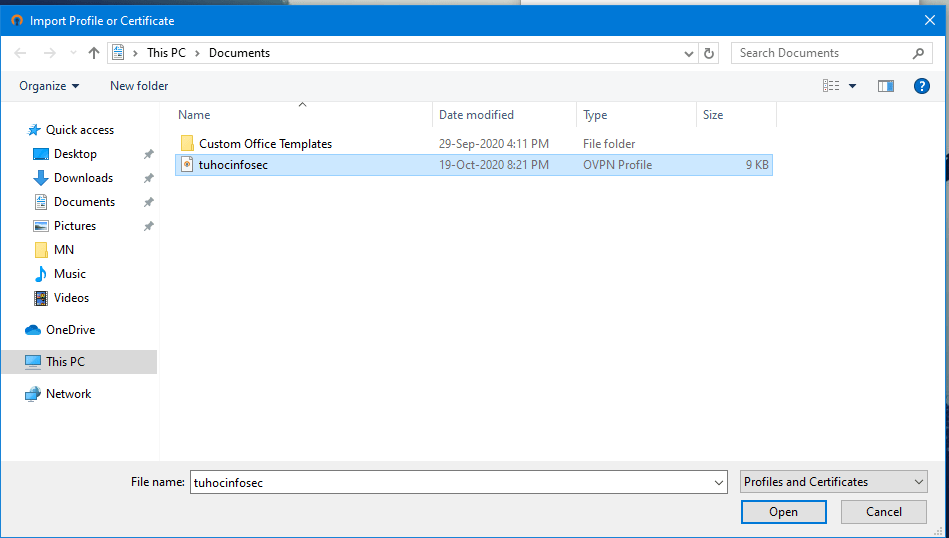Viewport: 949px width, 538px height.
Task: Click the Up one level arrow
Action: coord(94,53)
